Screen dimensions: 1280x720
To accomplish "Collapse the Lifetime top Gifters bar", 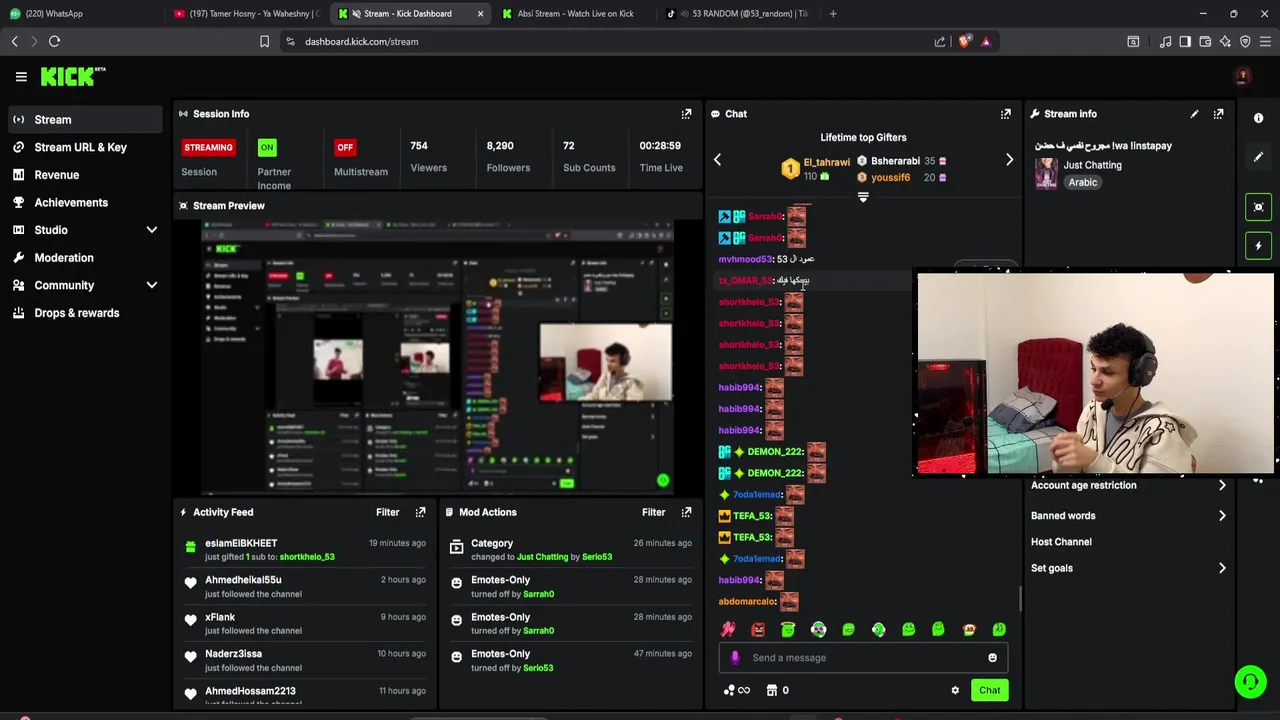I will pos(863,197).
